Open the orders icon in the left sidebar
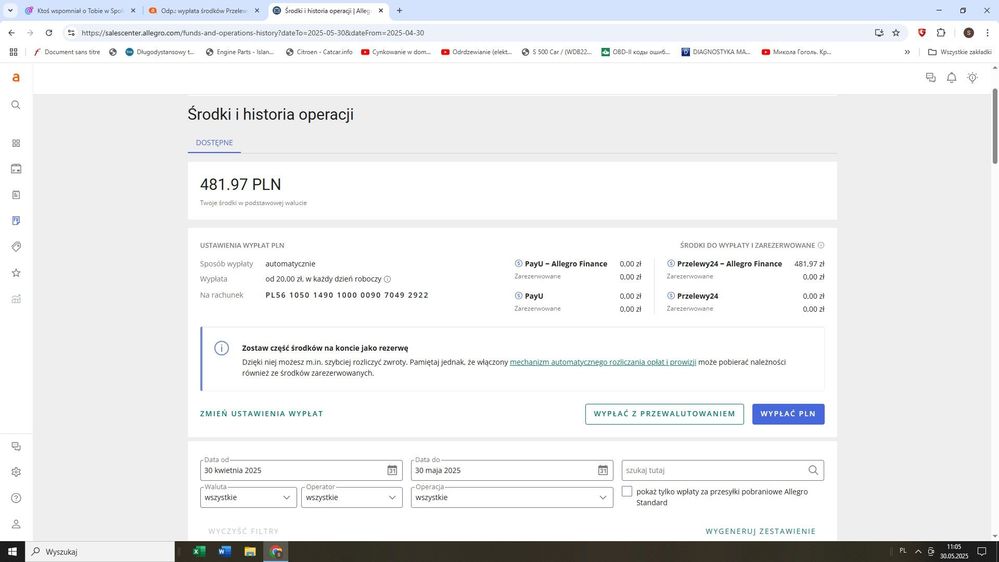This screenshot has height=562, width=999. click(16, 169)
